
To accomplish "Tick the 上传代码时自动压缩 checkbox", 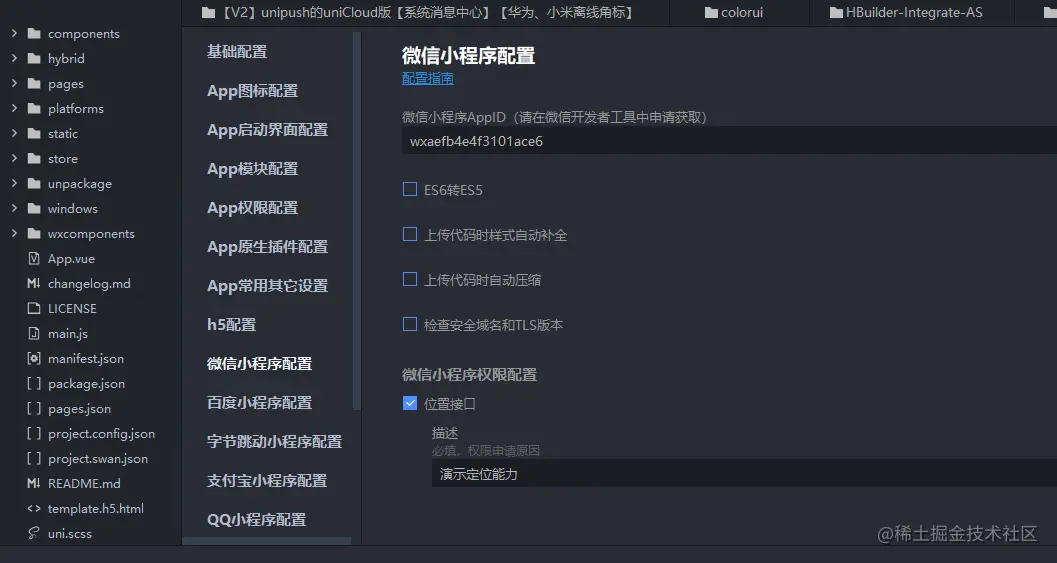I will (x=410, y=279).
